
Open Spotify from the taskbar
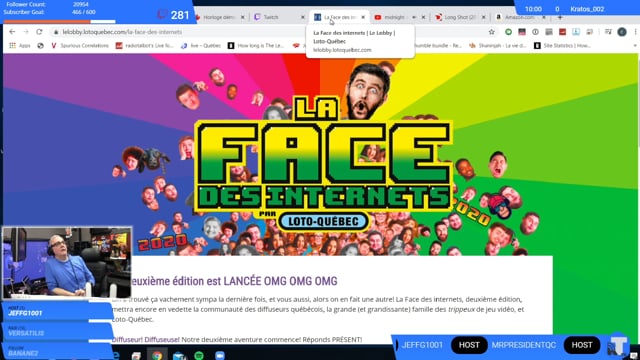pyautogui.click(x=199, y=355)
